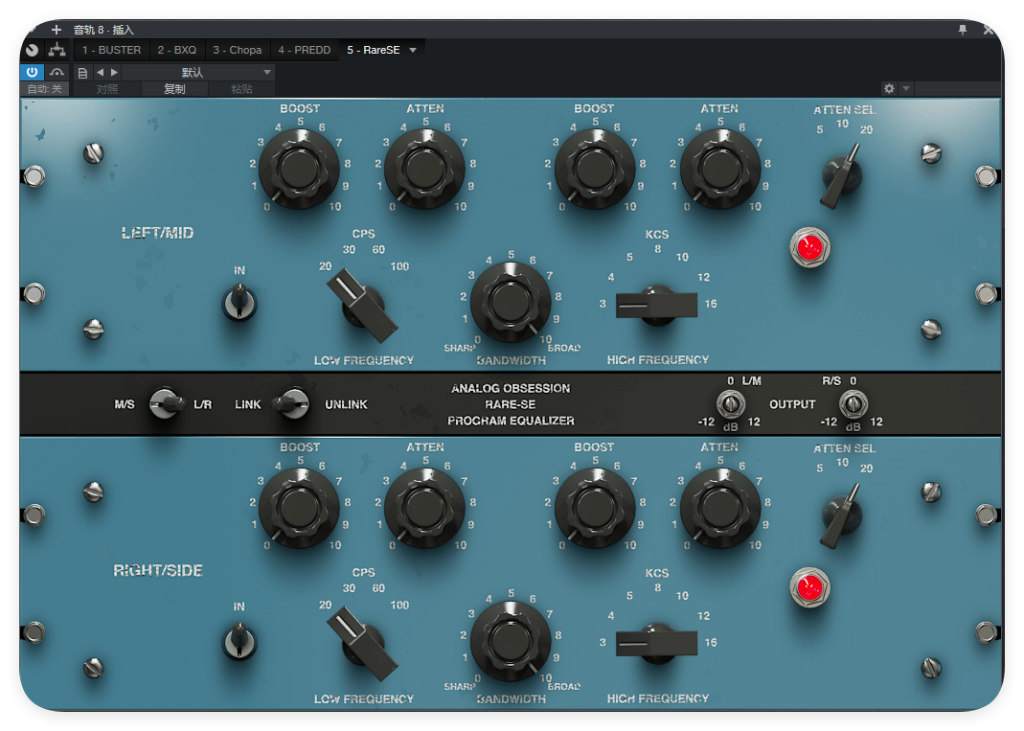Click the 自动: 关 automation mode selector
1024x731 pixels.
[44, 89]
